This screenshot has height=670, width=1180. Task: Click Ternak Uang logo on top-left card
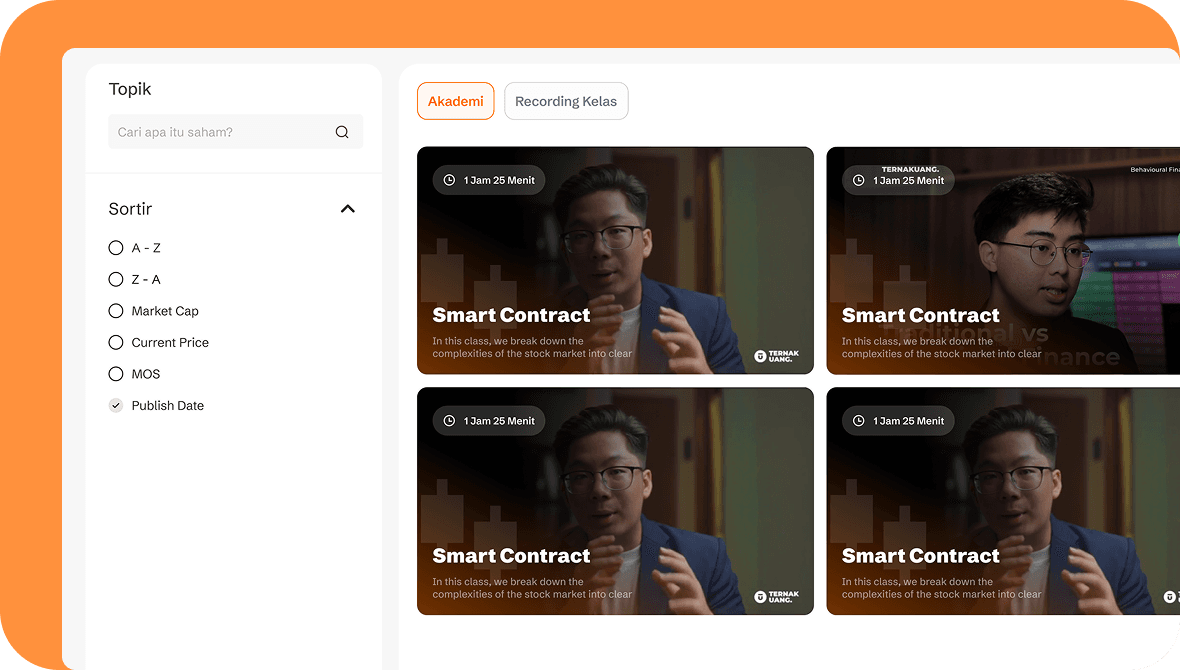(x=777, y=356)
